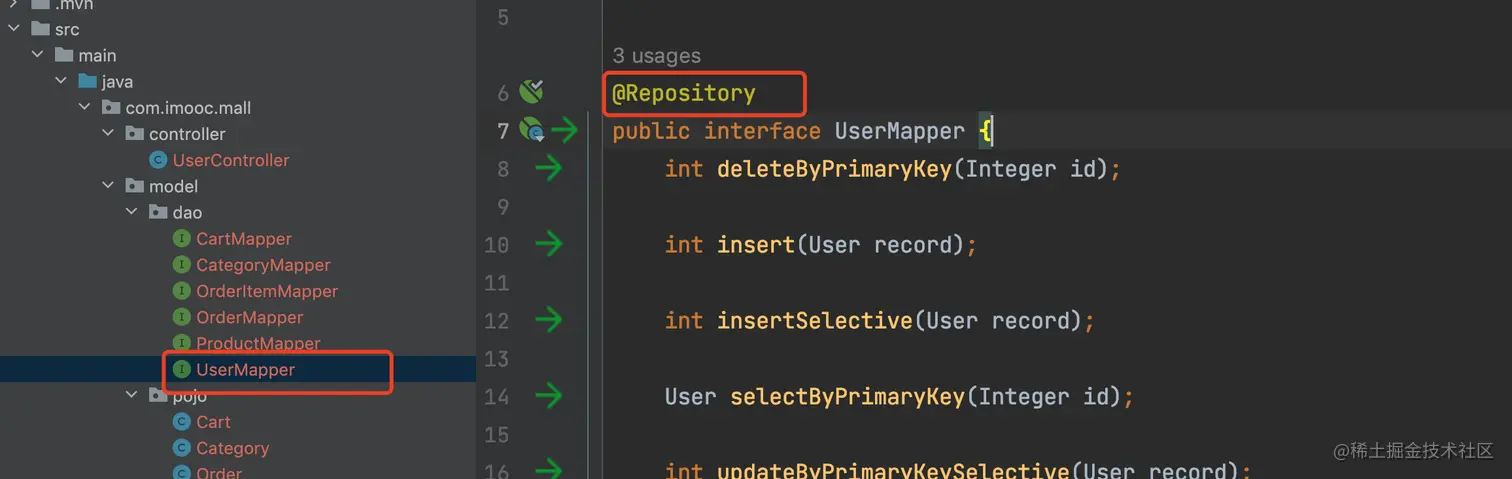Image resolution: width=1512 pixels, height=479 pixels.
Task: Click the deleteByPrimaryKey method name
Action: coord(835,169)
